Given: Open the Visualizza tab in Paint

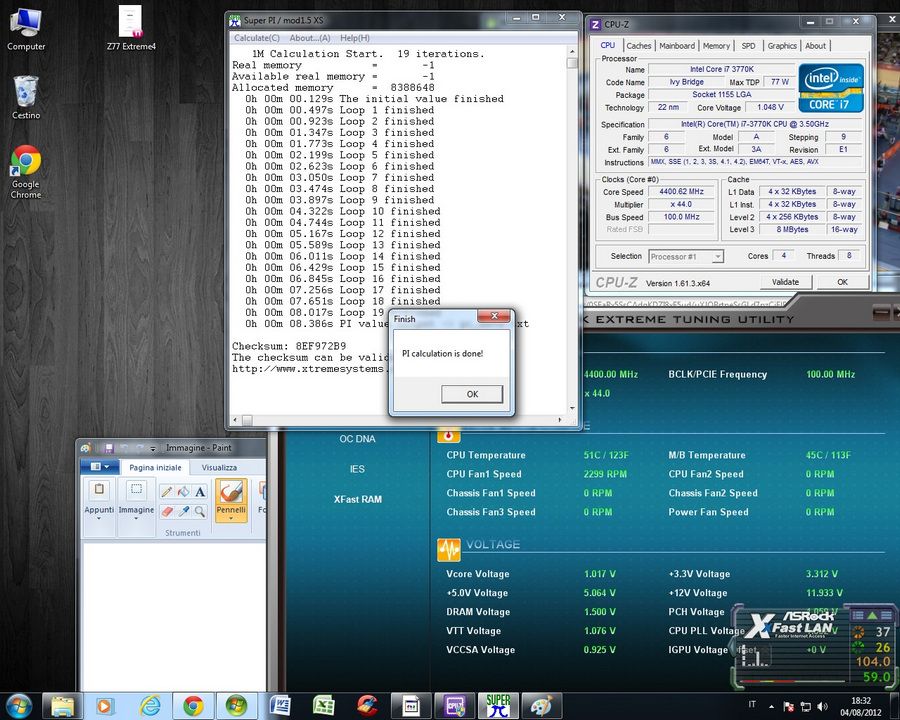Looking at the screenshot, I should pos(219,467).
